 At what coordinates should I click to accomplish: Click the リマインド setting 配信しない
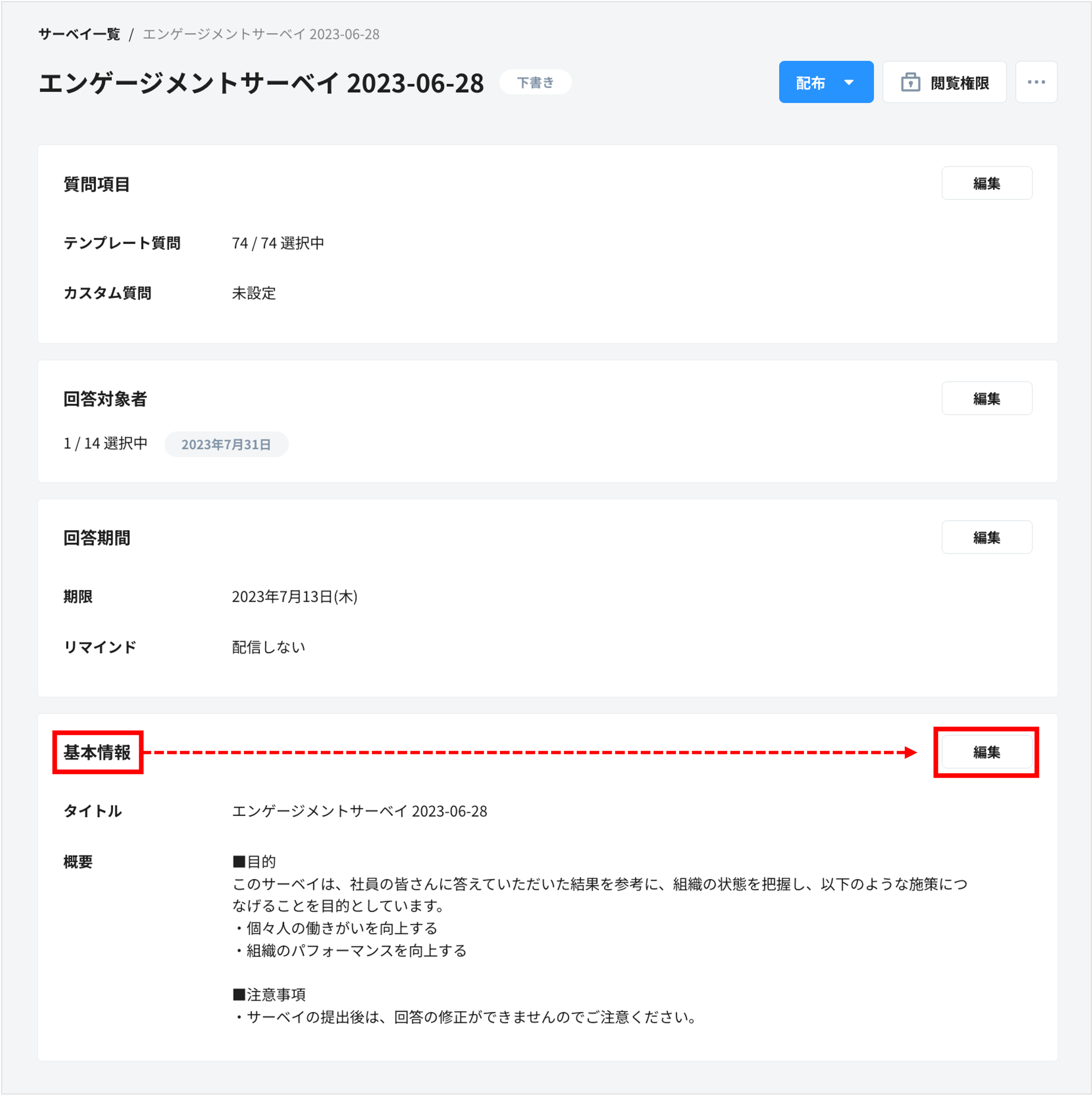pos(267,646)
